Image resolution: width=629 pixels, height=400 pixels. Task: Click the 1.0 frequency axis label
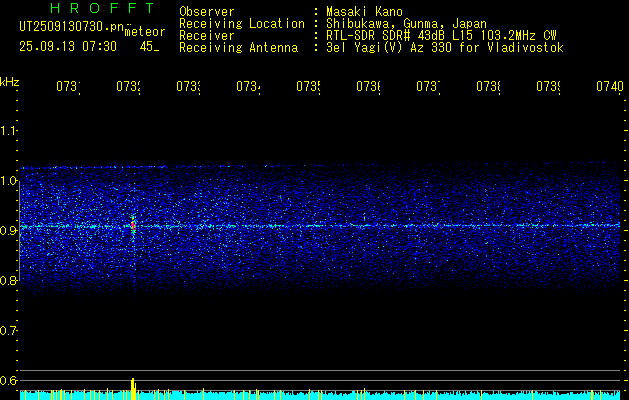point(9,180)
